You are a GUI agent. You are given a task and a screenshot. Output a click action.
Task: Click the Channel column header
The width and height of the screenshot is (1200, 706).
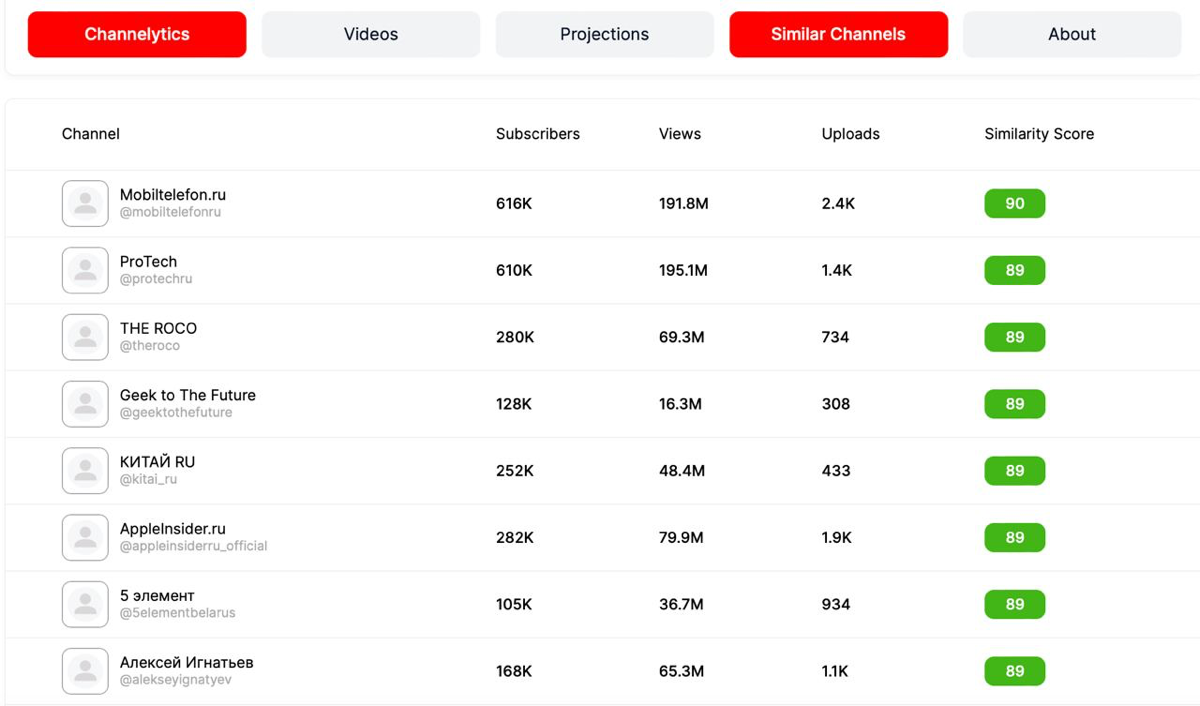point(91,134)
